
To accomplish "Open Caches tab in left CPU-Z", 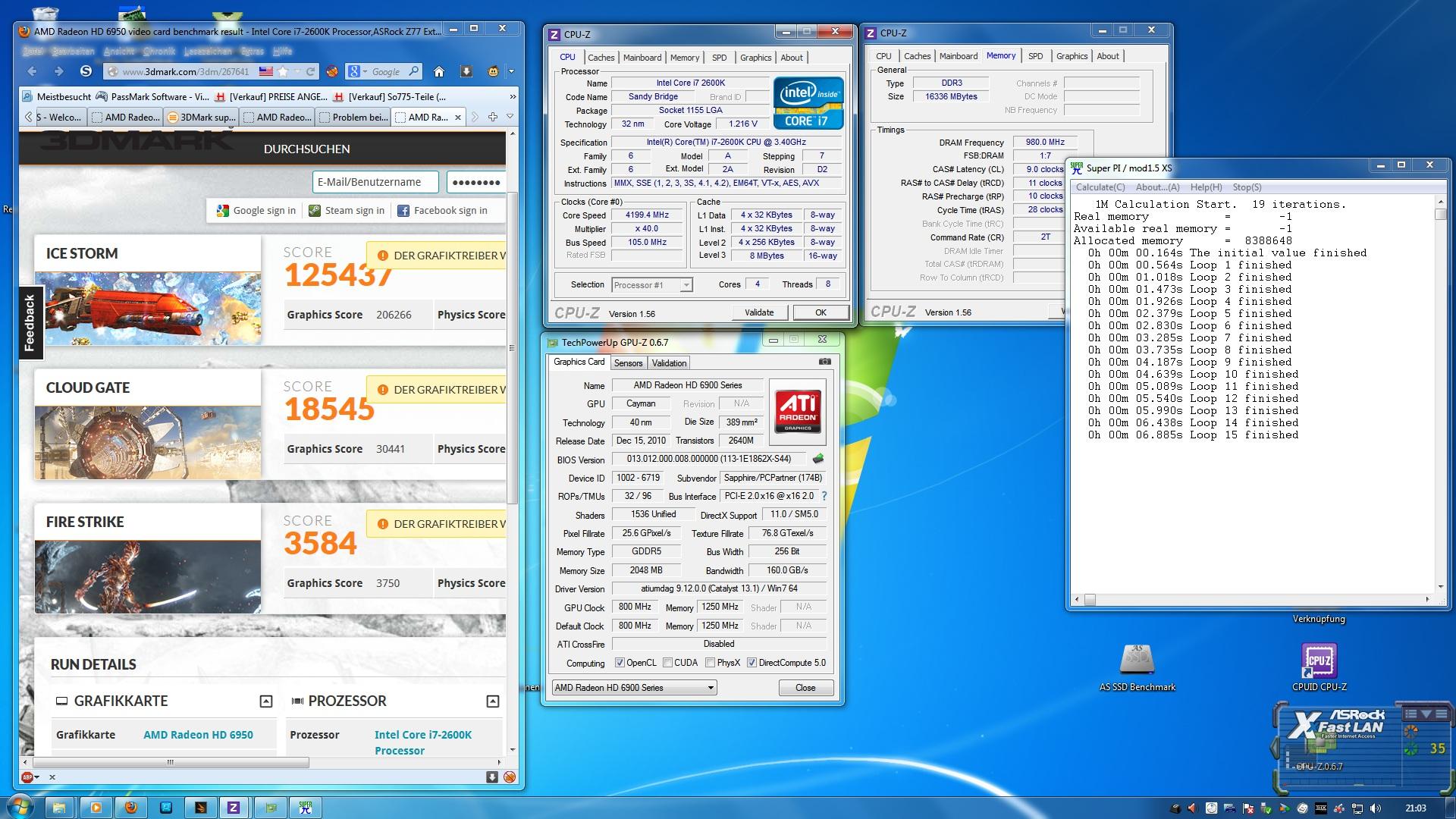I will 601,58.
